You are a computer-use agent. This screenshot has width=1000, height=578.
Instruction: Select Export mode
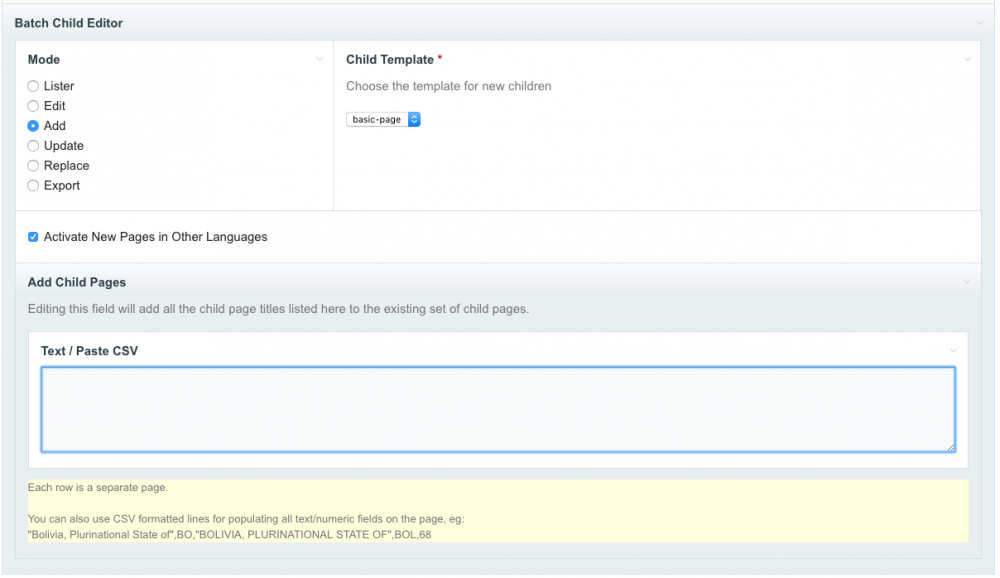tap(33, 186)
